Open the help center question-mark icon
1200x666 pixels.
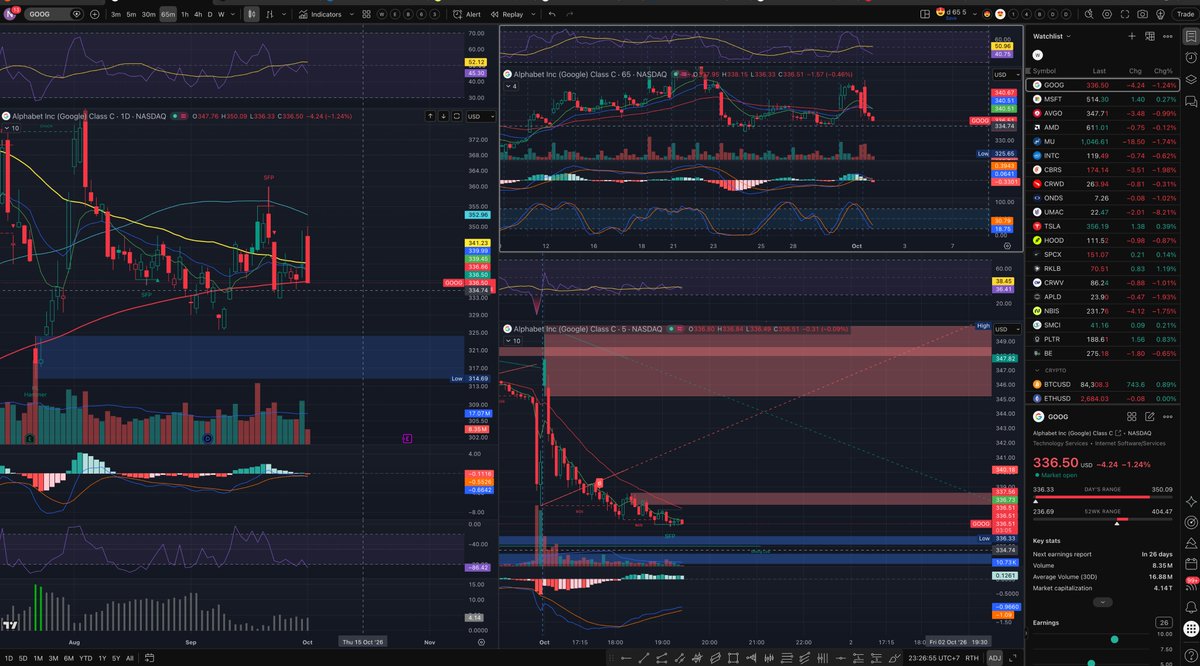pos(1190,655)
